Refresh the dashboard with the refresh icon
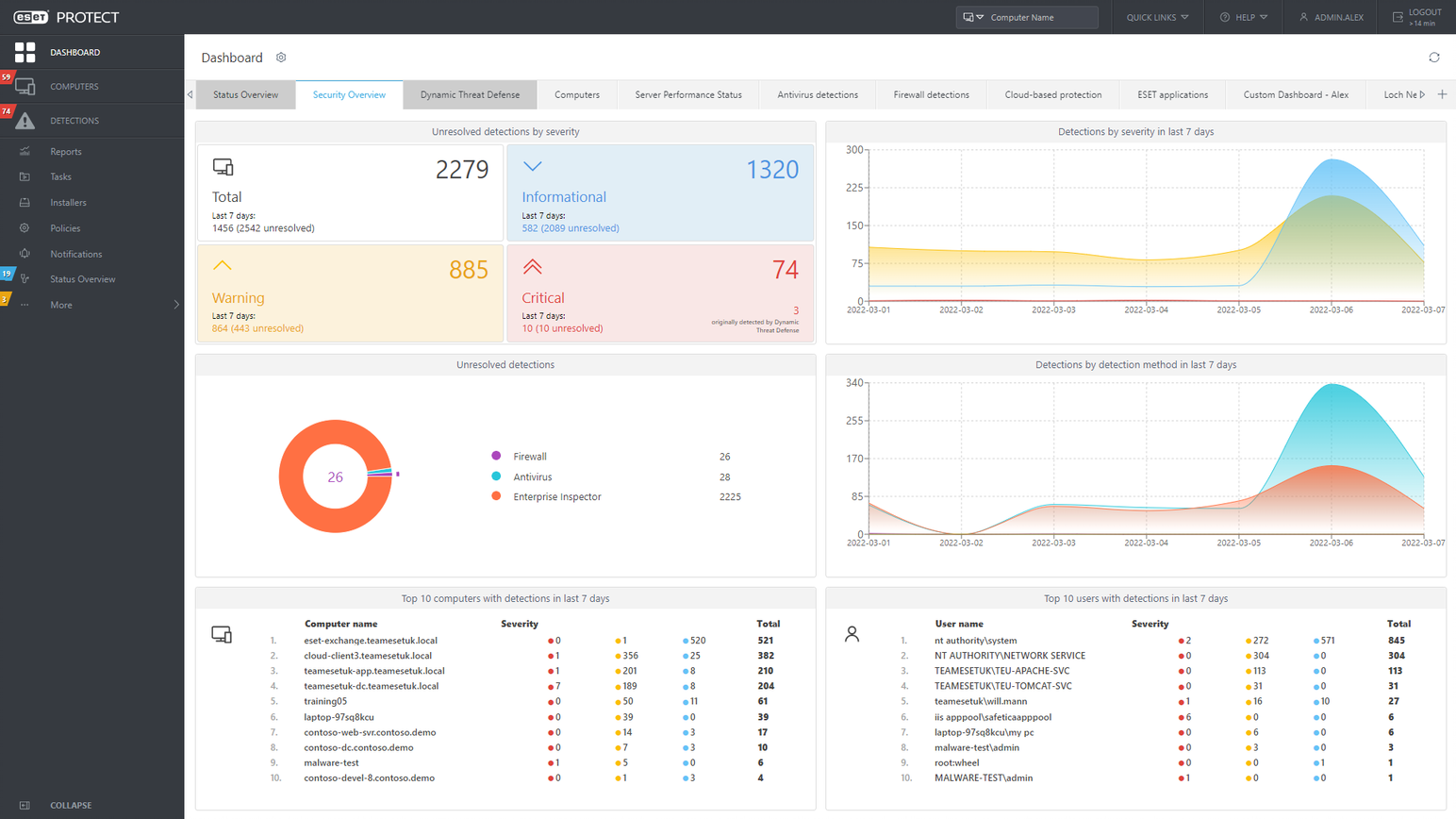 [x=1434, y=58]
